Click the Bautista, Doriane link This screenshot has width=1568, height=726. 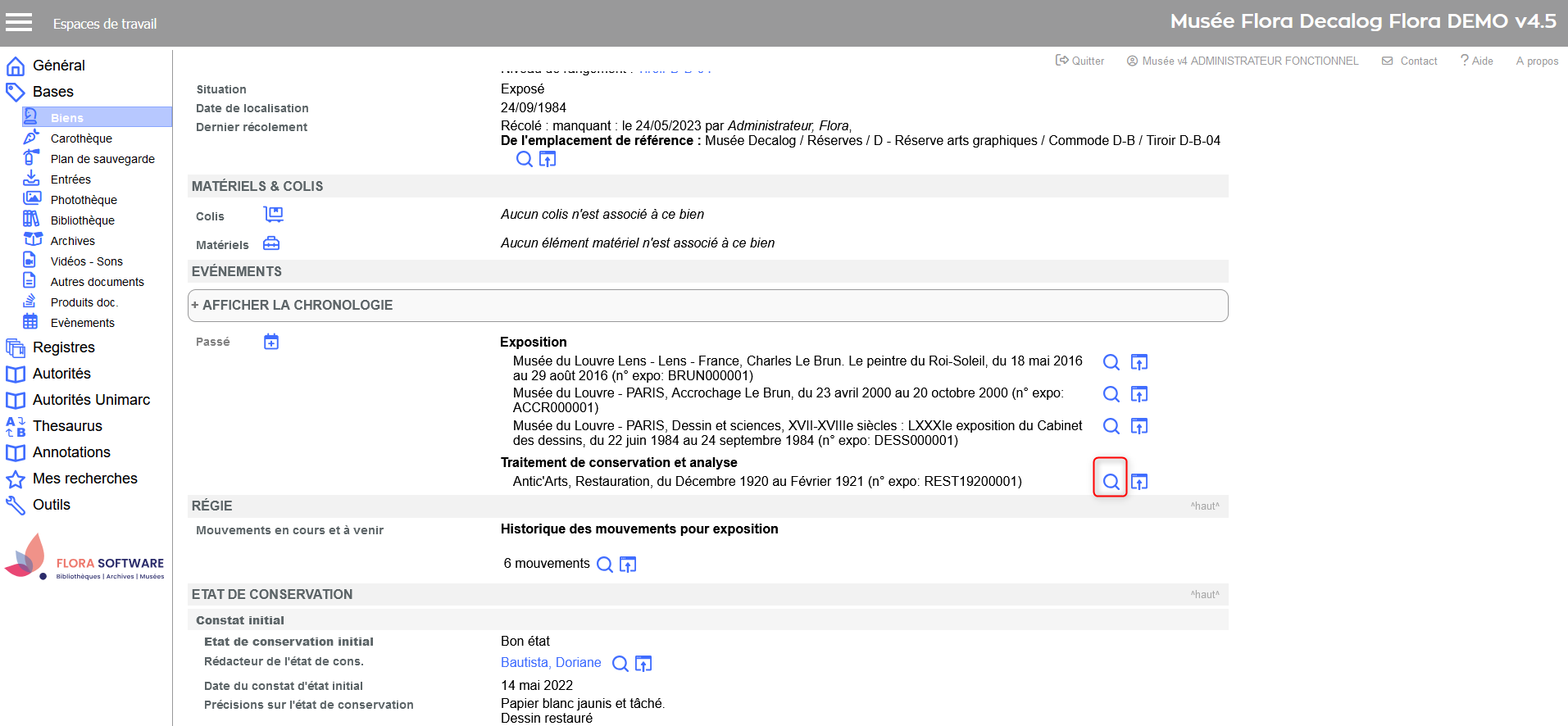coord(551,663)
